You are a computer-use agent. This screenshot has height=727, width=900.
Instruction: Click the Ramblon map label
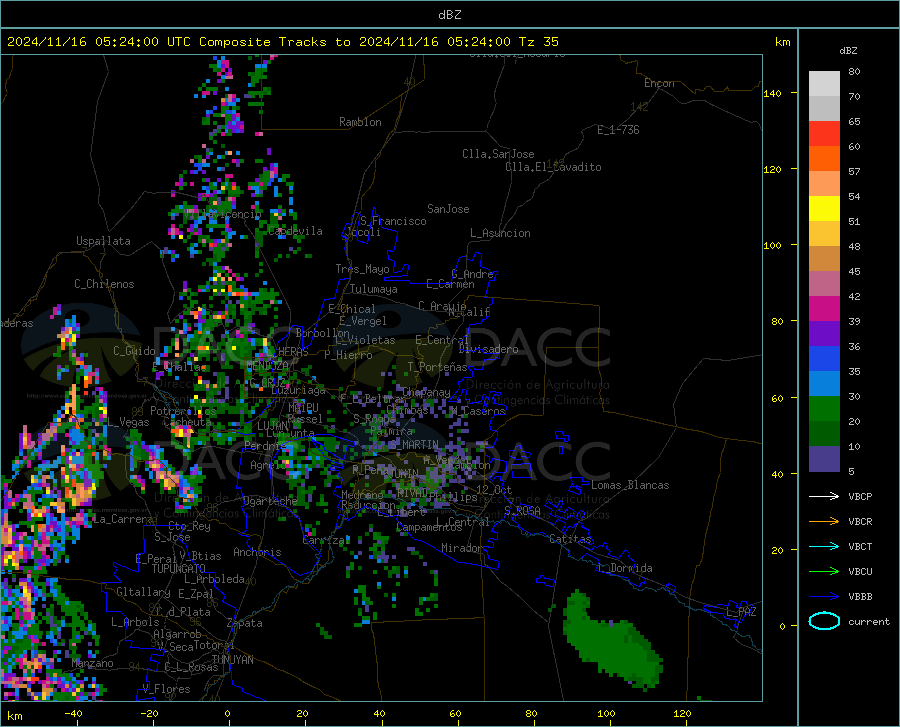[360, 122]
